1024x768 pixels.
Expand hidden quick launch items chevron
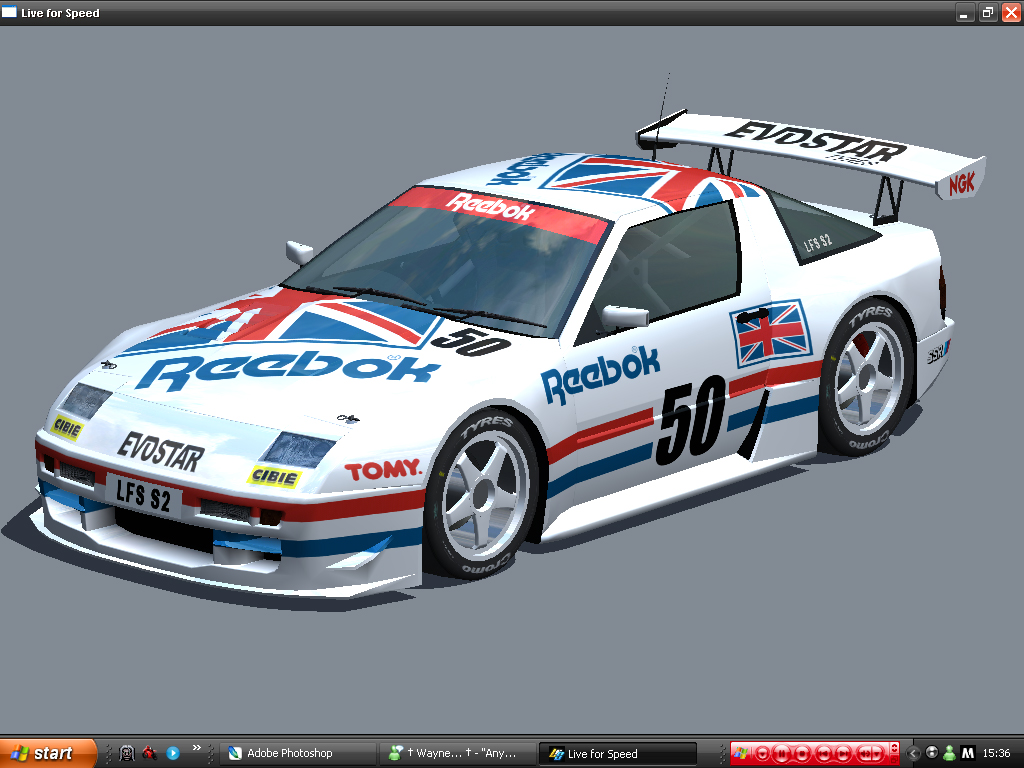(197, 748)
